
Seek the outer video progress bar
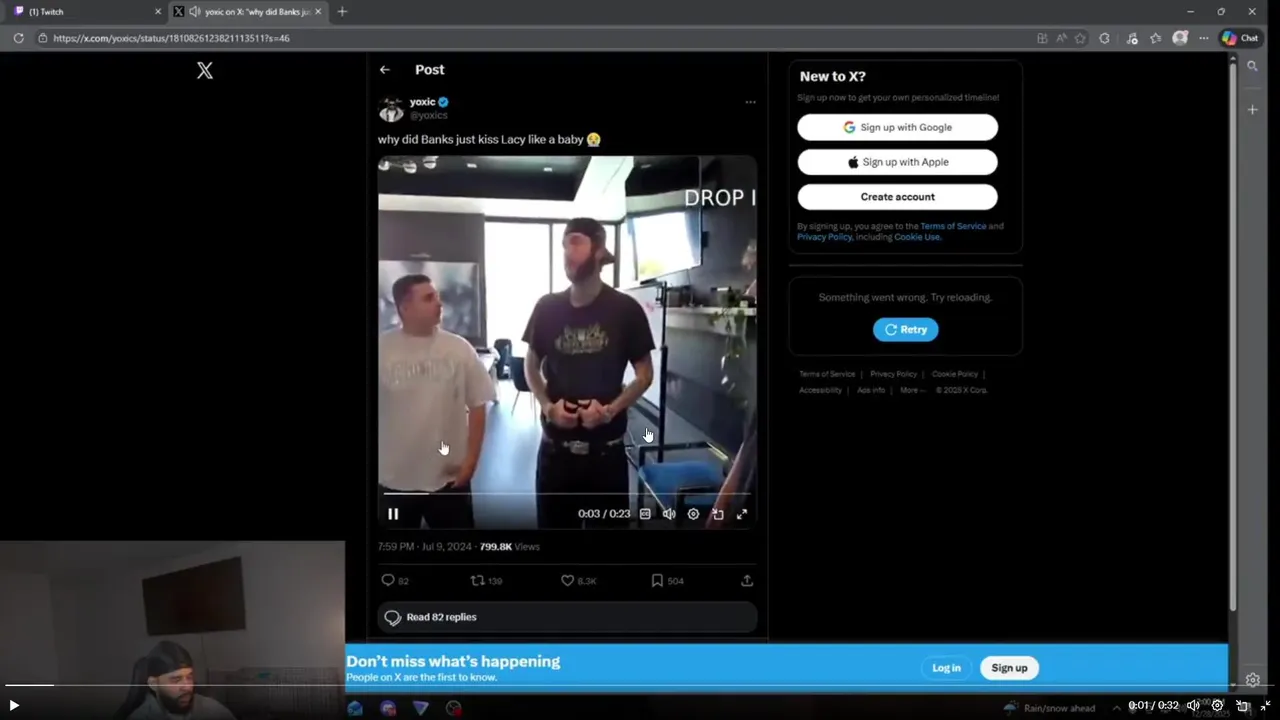tap(640, 685)
